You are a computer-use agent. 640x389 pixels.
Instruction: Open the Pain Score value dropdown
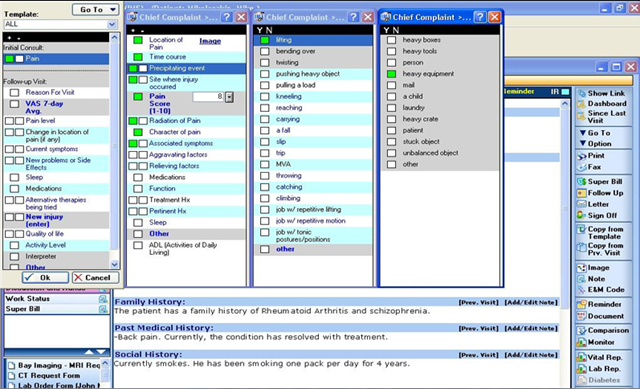(229, 97)
